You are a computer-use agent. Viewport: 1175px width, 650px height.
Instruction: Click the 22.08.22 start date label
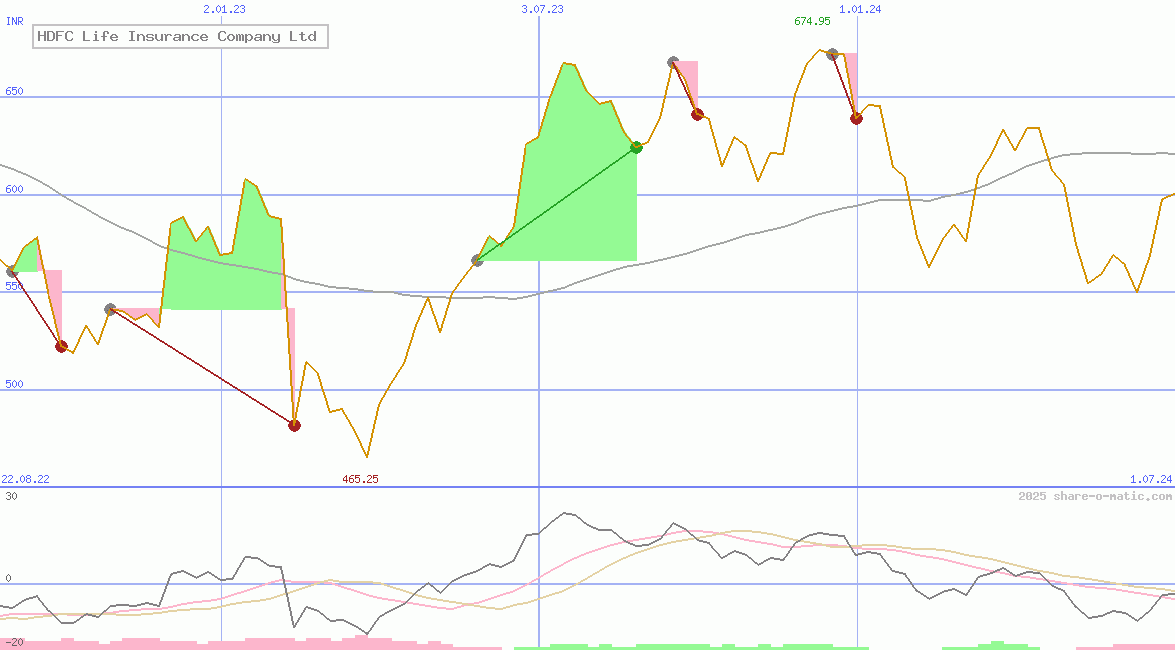coord(25,479)
